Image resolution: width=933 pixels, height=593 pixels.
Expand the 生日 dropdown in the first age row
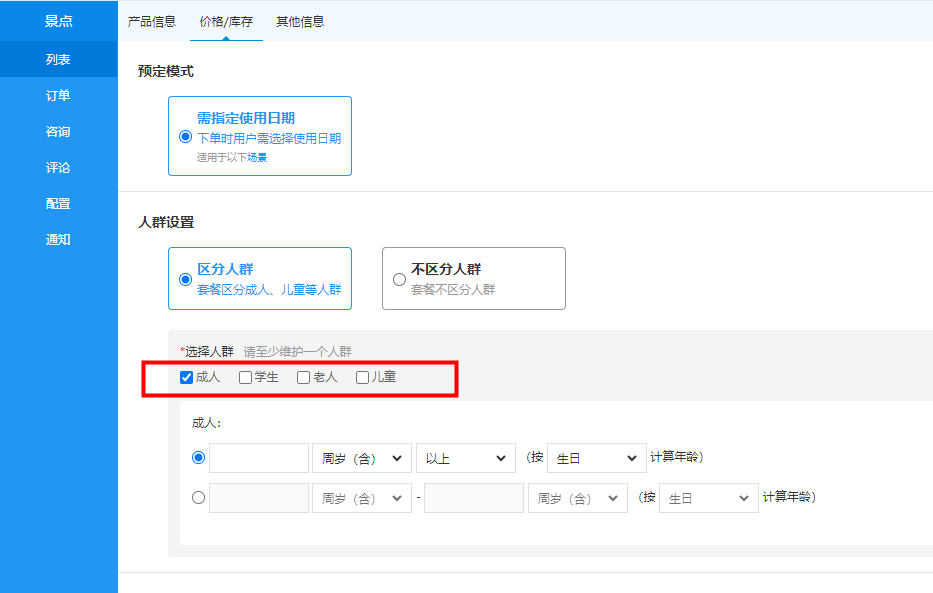click(x=596, y=458)
